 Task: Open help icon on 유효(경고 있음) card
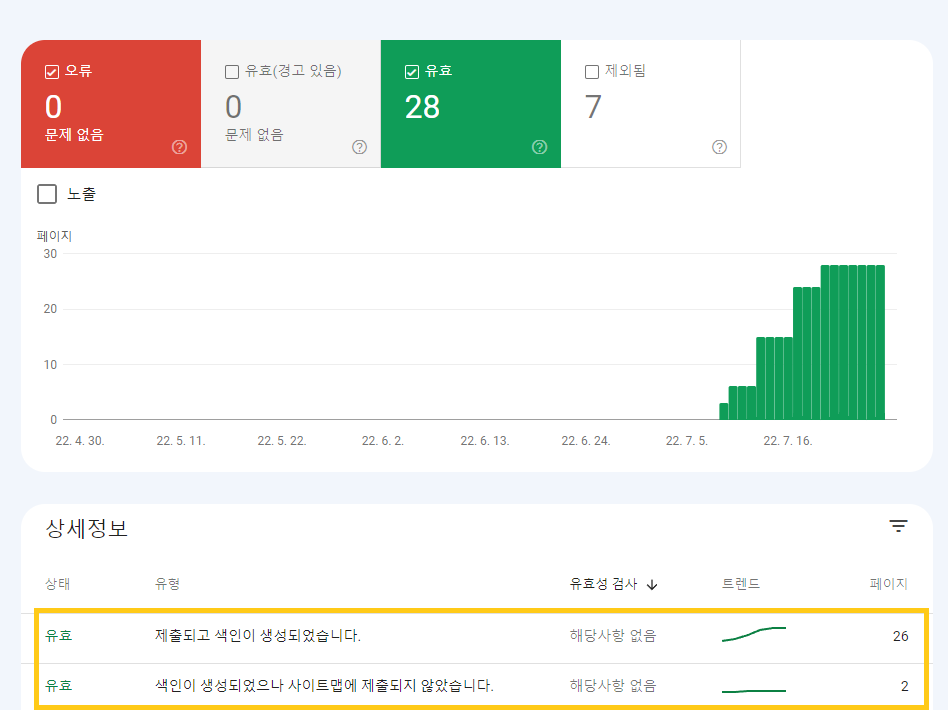tap(360, 147)
